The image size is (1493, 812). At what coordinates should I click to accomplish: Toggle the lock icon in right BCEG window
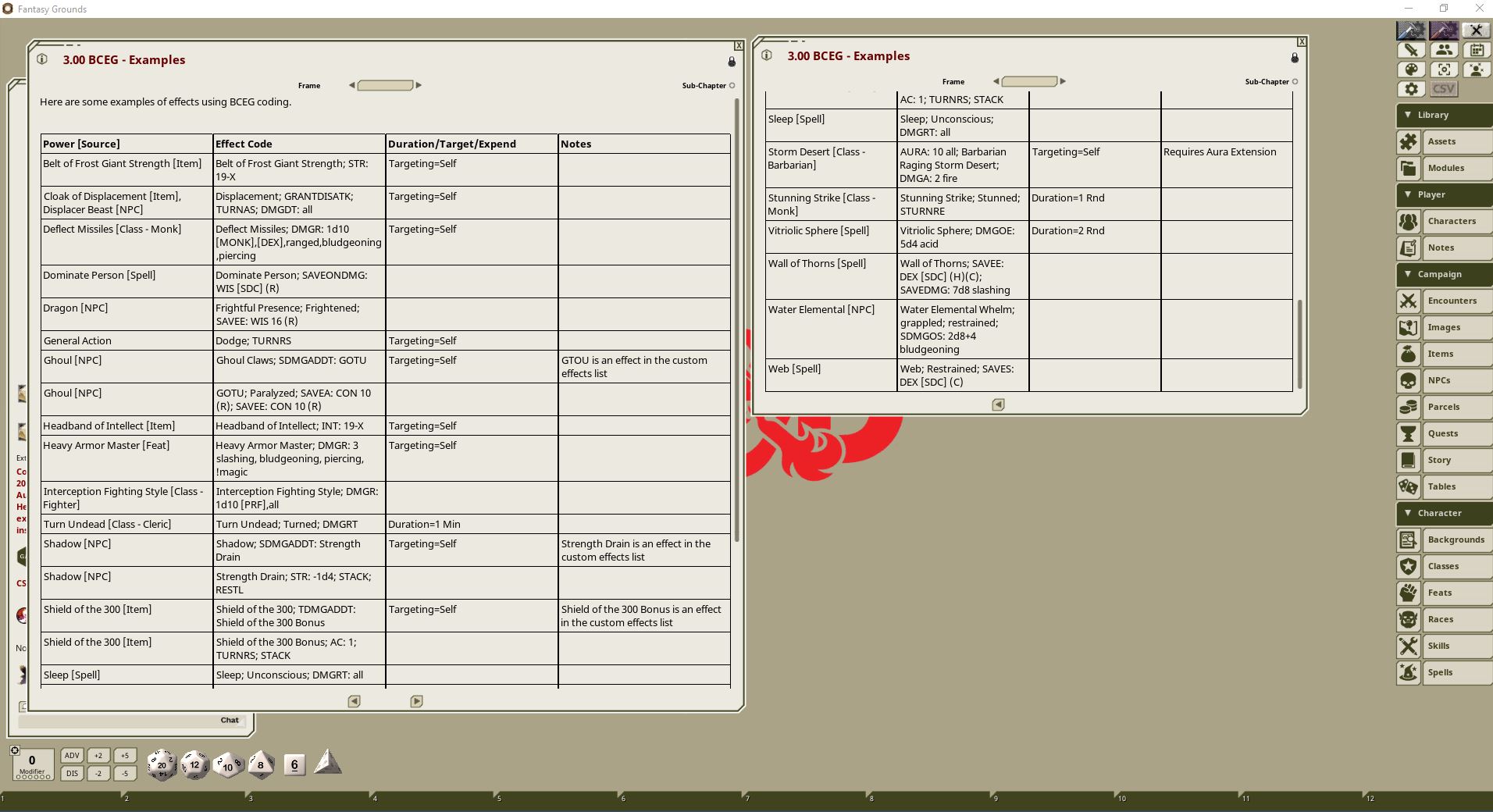pos(1295,58)
